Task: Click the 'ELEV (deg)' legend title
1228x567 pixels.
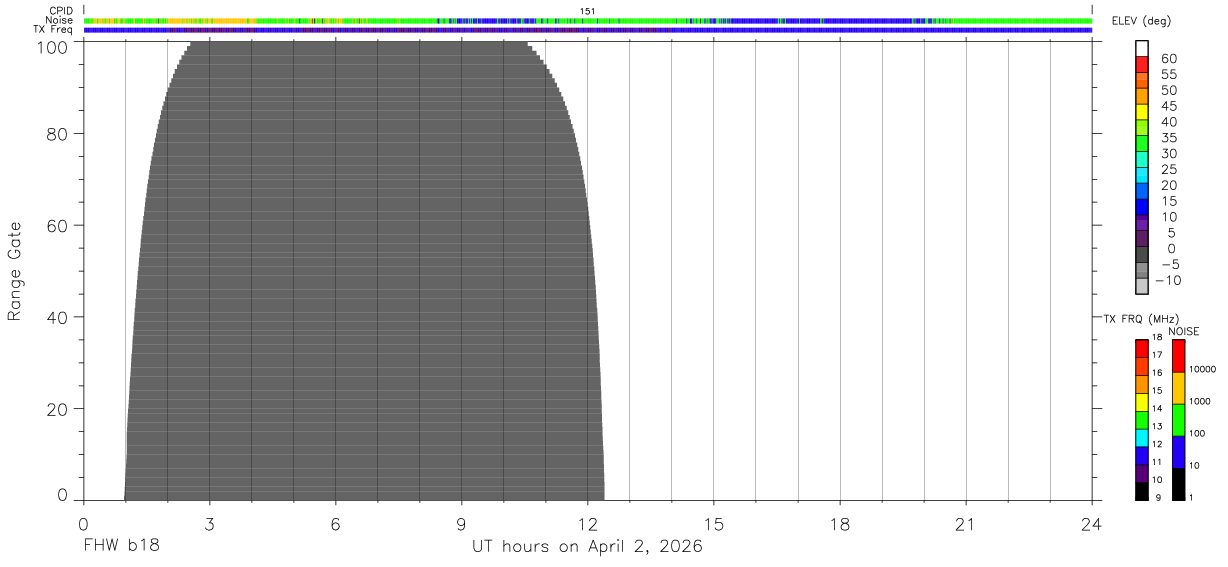Action: (1141, 21)
